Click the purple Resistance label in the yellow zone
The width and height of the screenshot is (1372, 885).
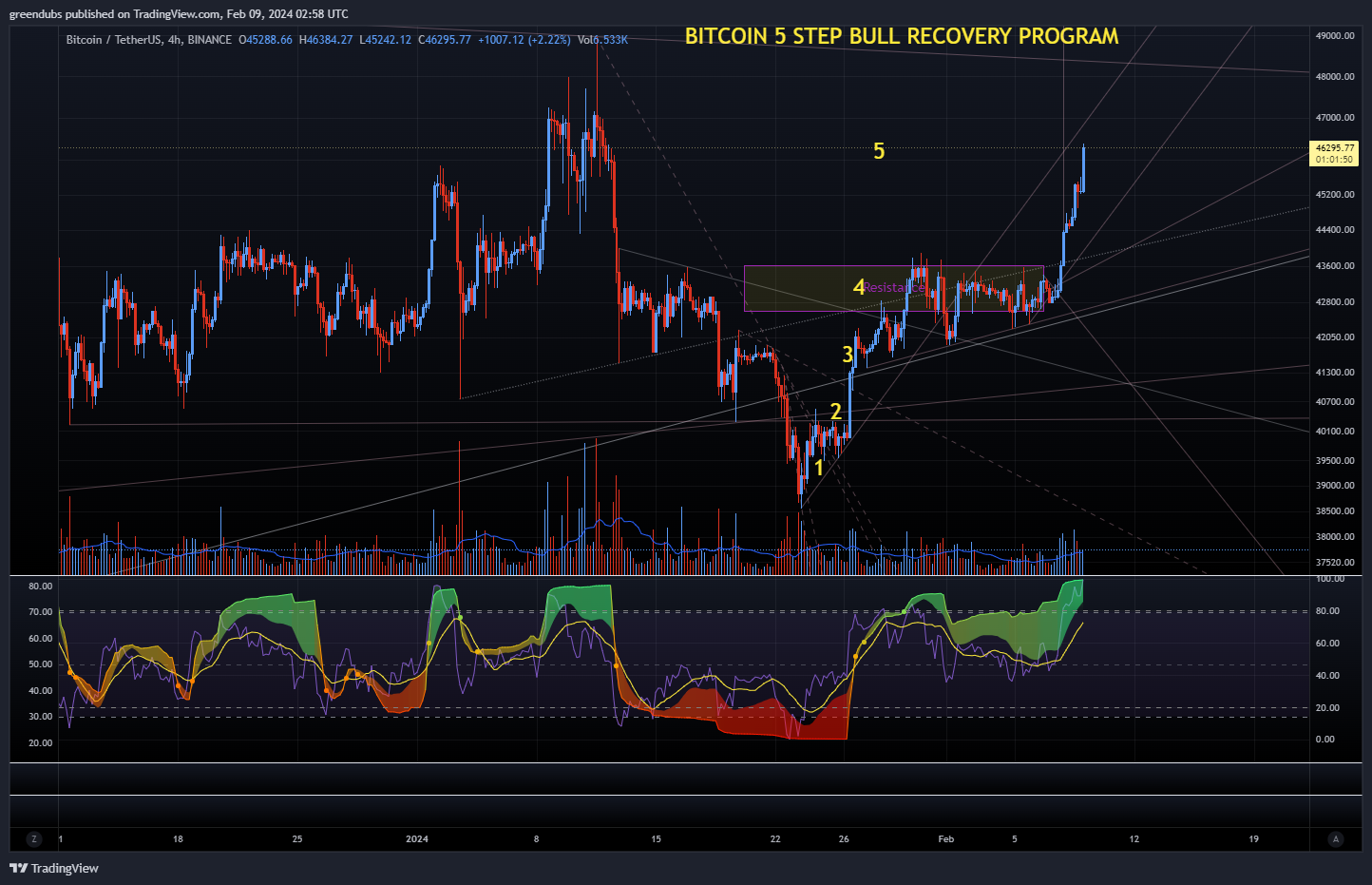(x=893, y=288)
